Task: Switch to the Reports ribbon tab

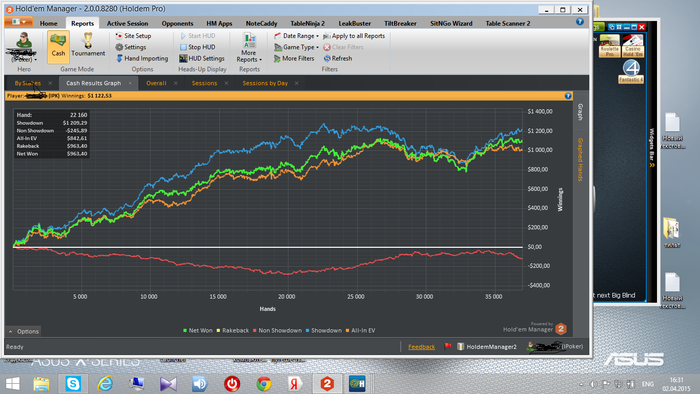Action: coord(83,23)
